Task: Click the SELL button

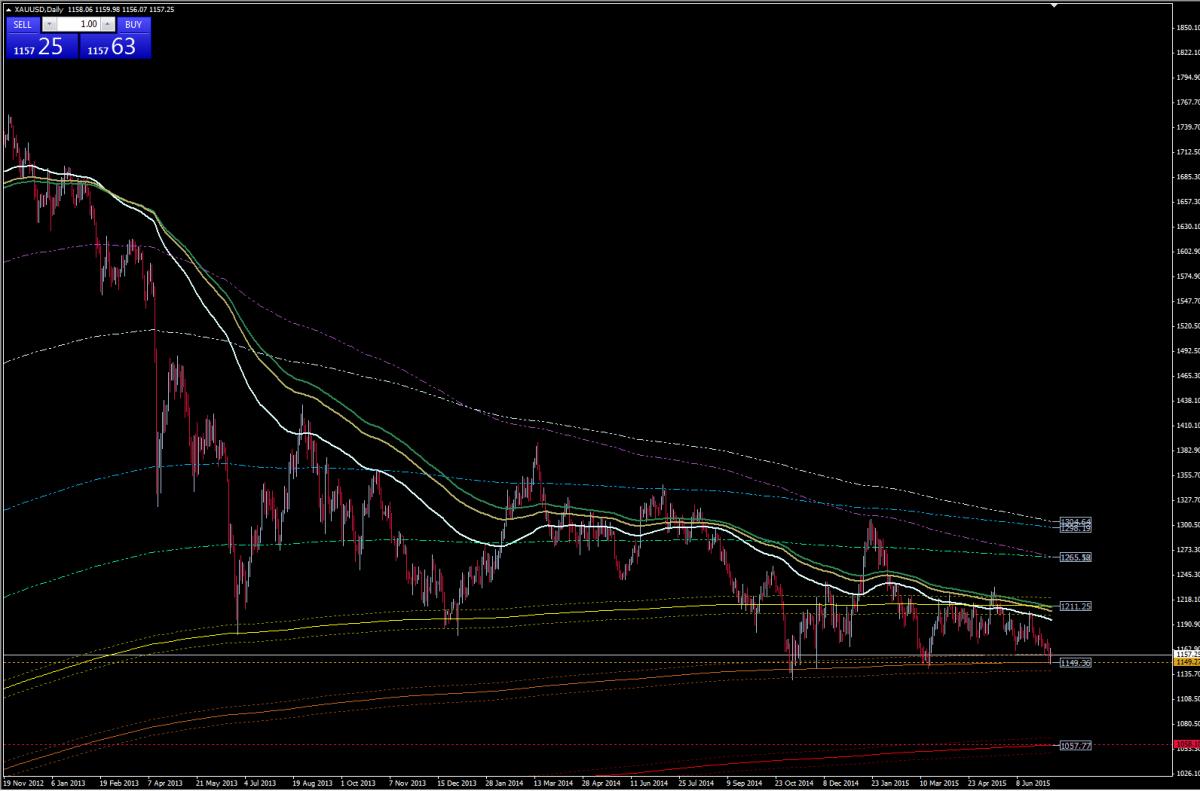Action: [x=23, y=23]
